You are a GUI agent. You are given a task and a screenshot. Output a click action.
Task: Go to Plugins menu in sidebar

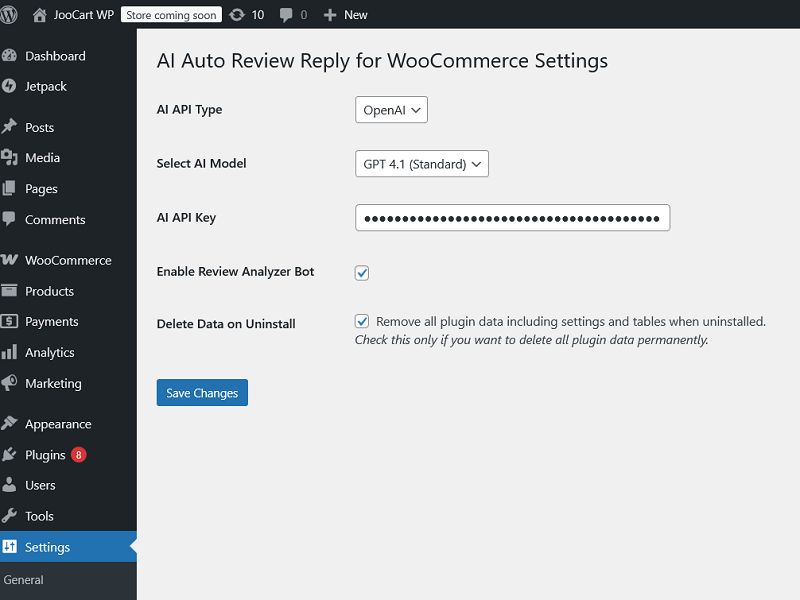[x=45, y=455]
